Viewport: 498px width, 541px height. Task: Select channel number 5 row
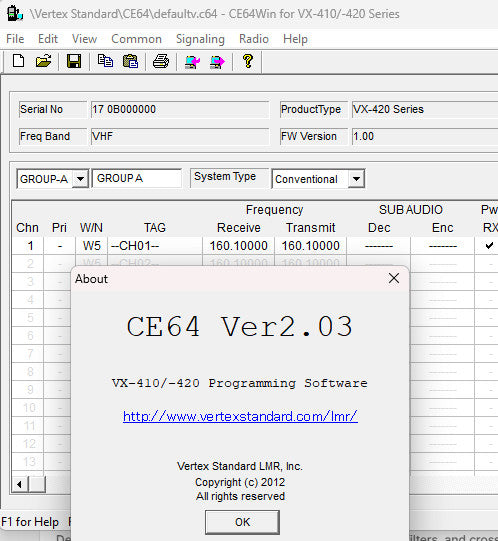tap(28, 317)
